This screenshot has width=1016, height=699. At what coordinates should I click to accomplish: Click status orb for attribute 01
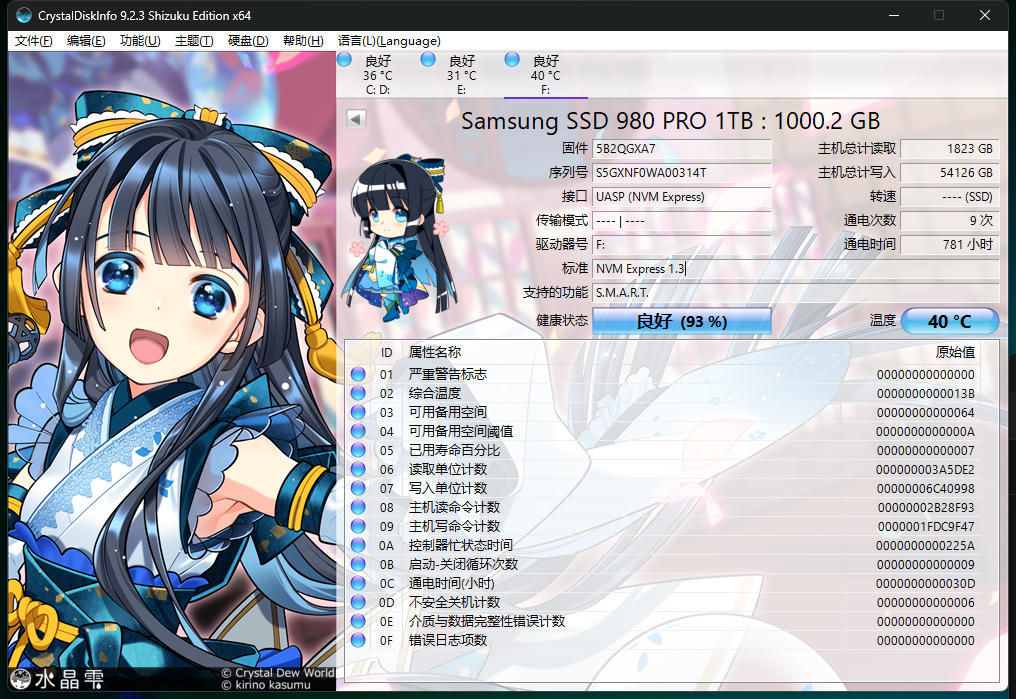(358, 374)
